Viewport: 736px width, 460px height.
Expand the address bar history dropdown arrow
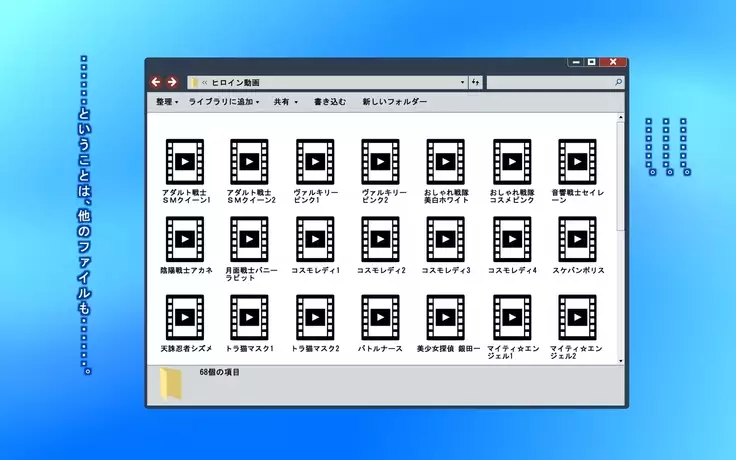pos(462,82)
